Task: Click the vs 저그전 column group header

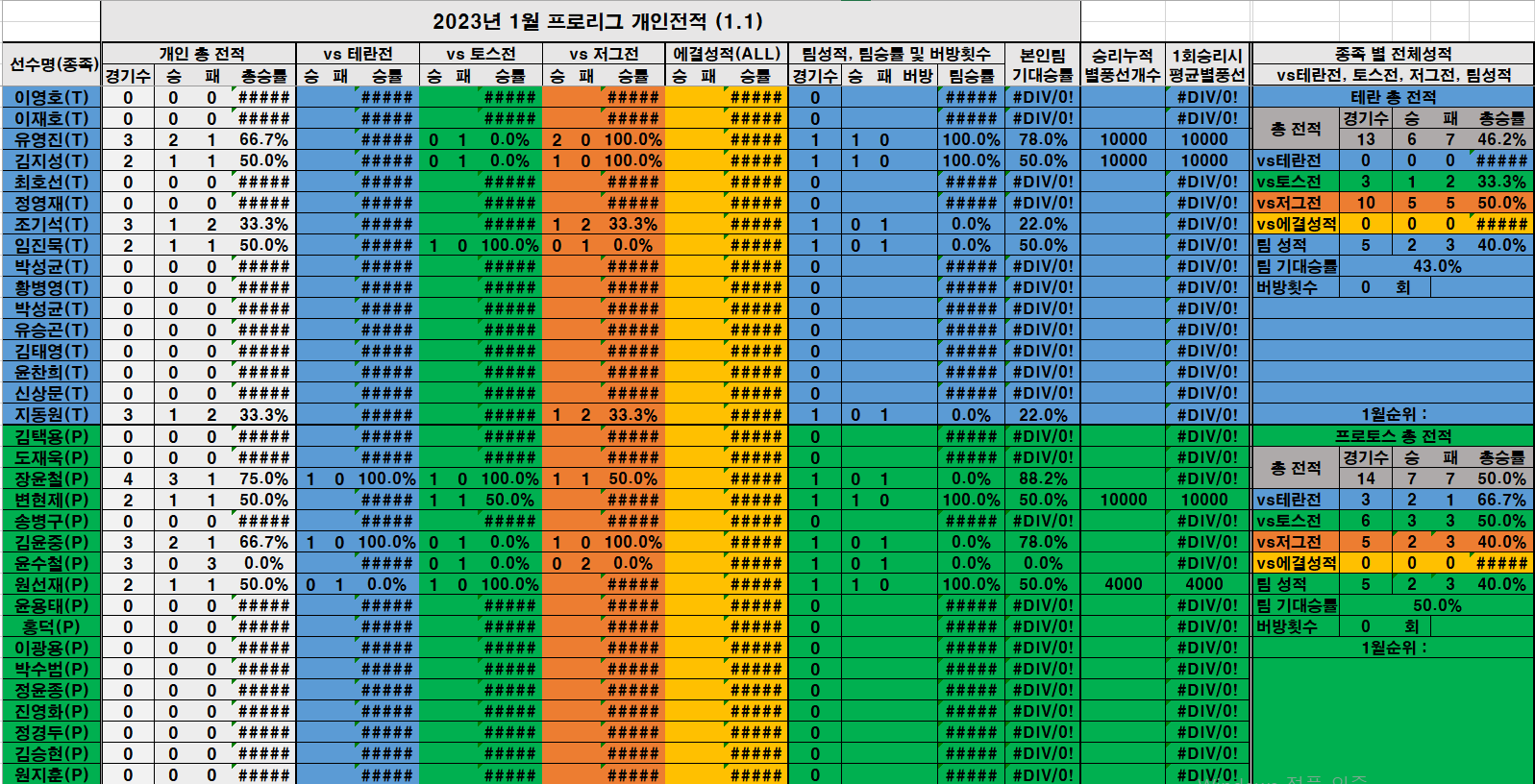Action: click(x=604, y=54)
